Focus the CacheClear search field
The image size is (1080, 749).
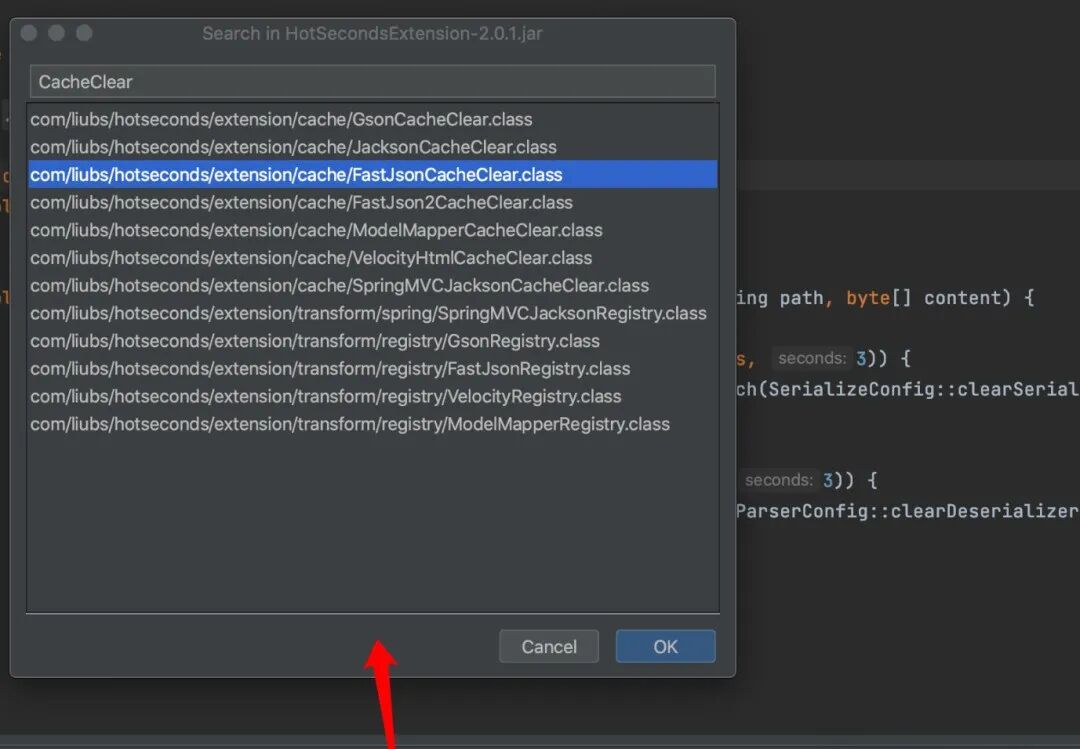click(x=373, y=81)
